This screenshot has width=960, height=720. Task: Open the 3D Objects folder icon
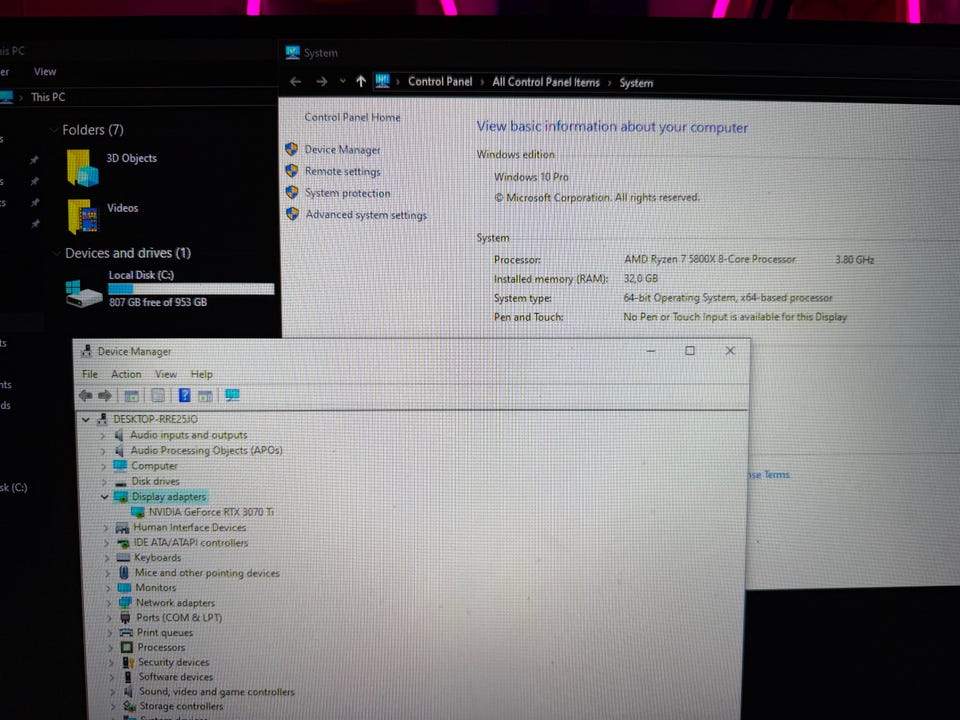pos(83,168)
